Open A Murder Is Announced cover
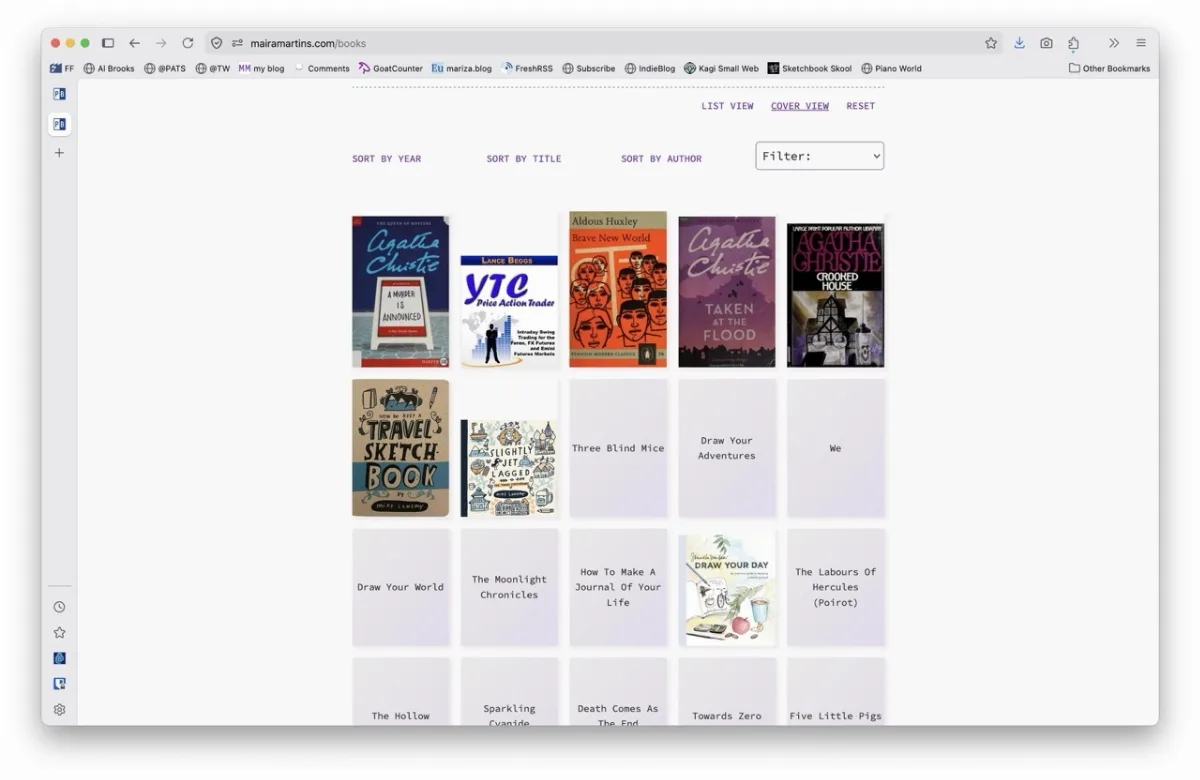The image size is (1200, 780). coord(400,292)
